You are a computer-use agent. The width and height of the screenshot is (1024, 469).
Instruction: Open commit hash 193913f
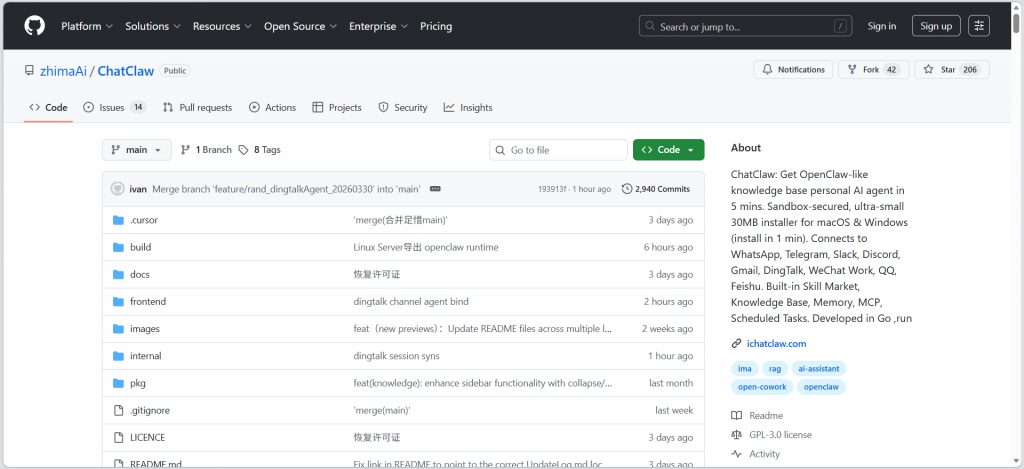tap(552, 189)
